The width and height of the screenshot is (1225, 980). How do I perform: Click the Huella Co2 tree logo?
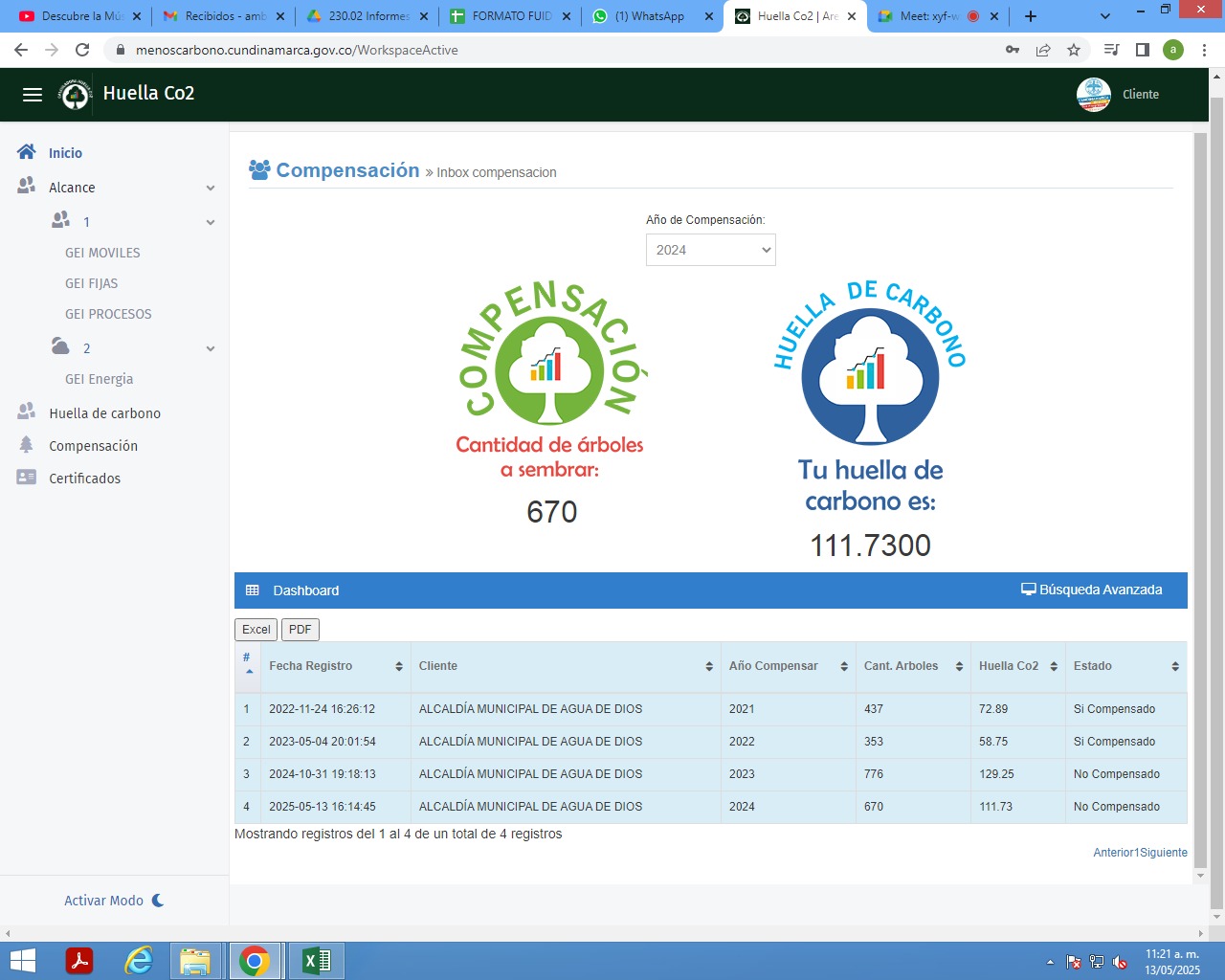click(75, 94)
